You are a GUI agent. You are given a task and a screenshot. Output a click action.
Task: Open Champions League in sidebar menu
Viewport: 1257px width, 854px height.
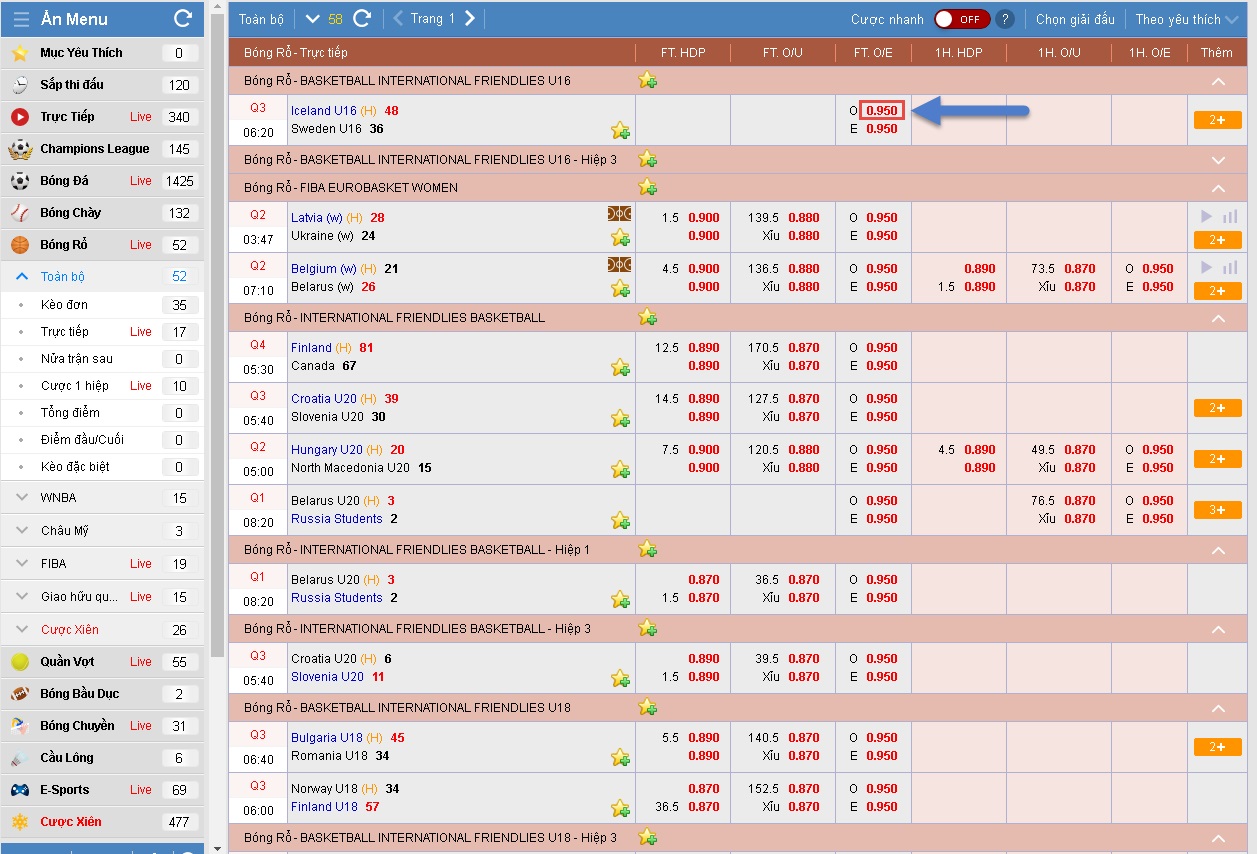pos(94,149)
